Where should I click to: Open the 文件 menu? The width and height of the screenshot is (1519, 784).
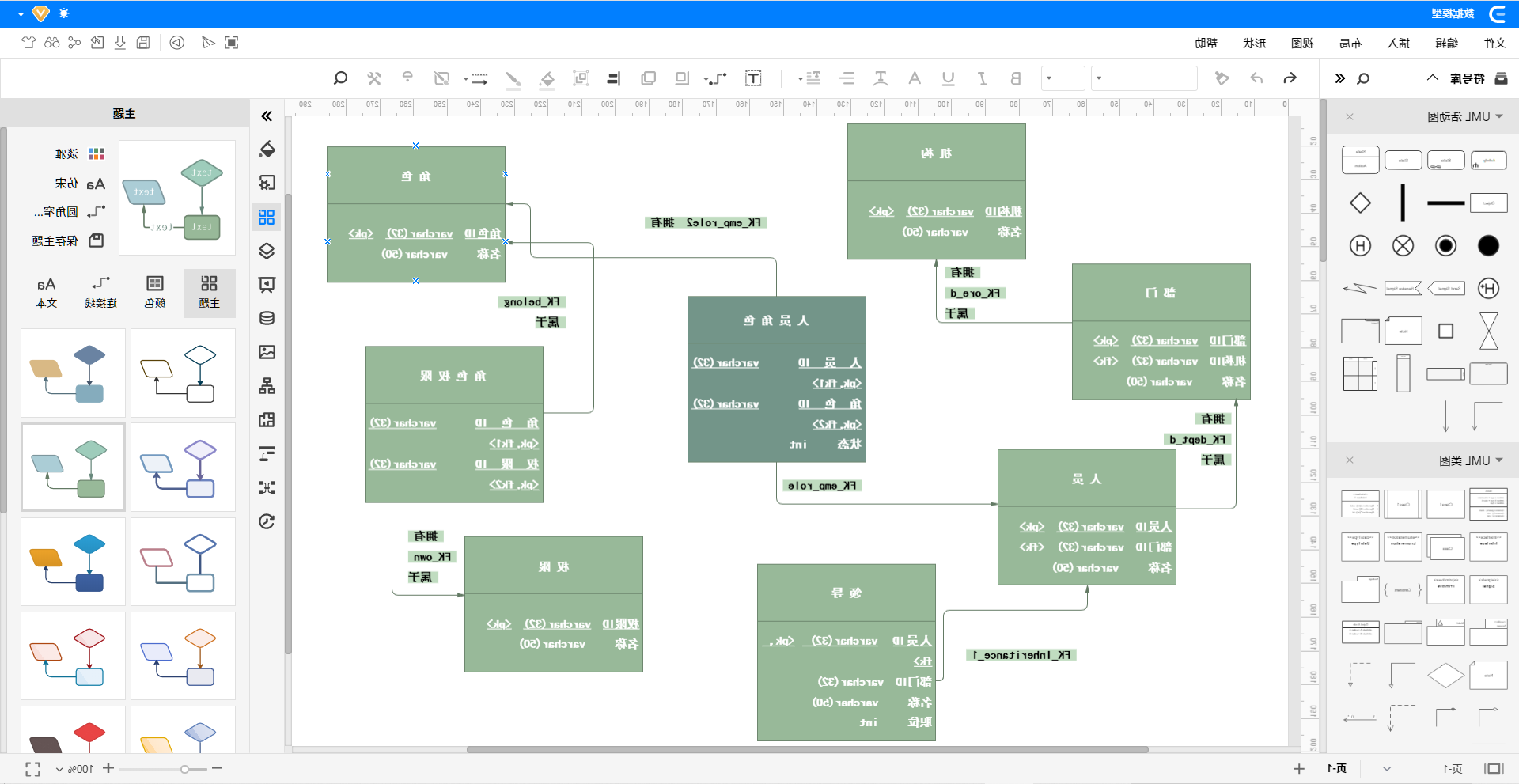point(1494,43)
